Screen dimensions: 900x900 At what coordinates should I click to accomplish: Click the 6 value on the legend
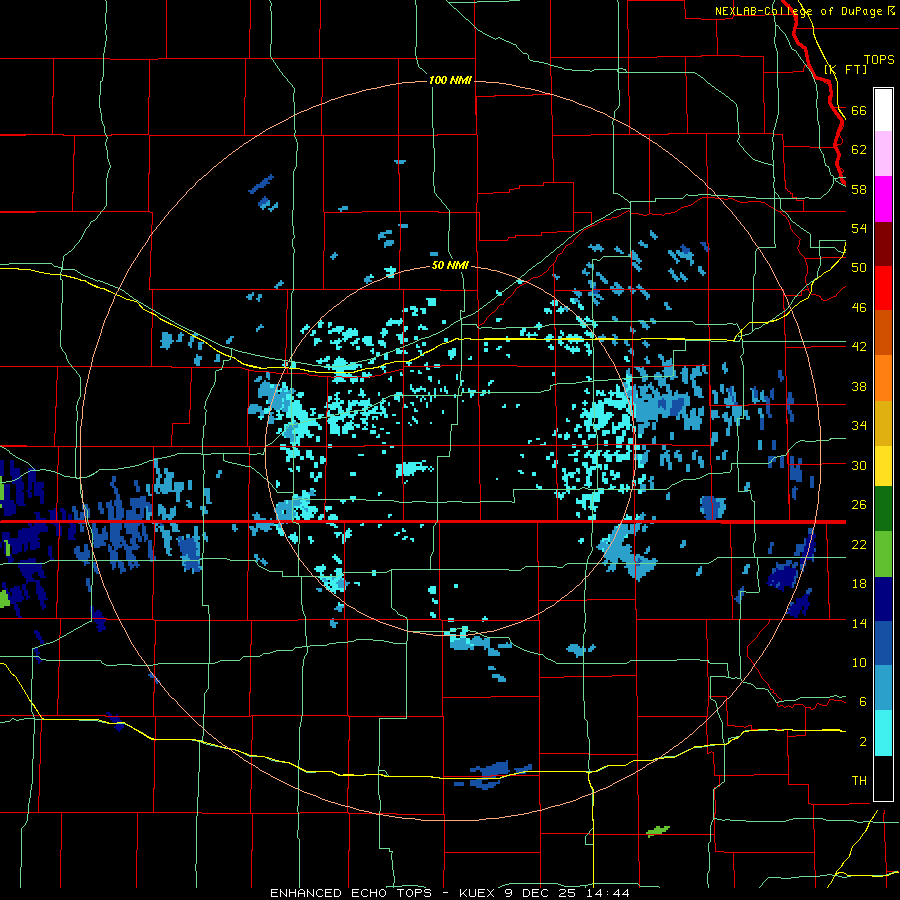863,702
